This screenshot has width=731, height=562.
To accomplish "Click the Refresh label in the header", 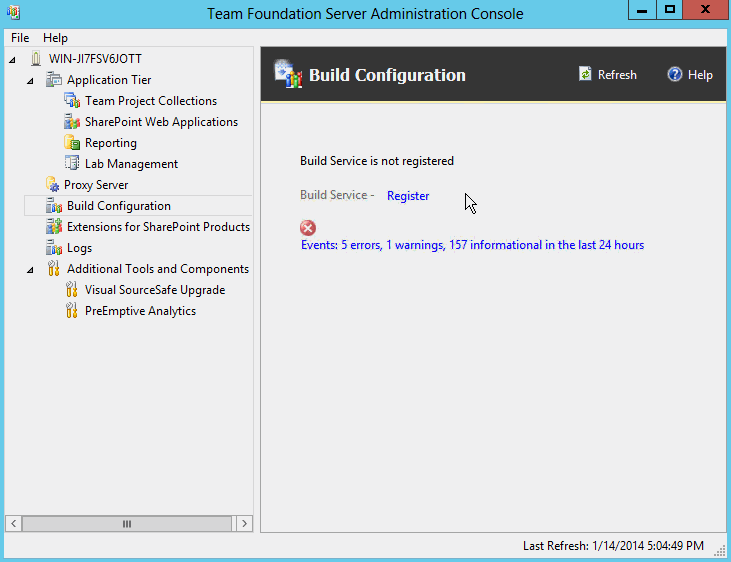I will [617, 75].
